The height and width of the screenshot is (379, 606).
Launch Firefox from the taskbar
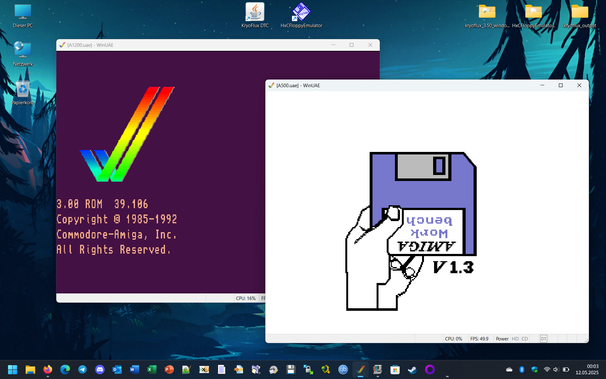pyautogui.click(x=48, y=370)
